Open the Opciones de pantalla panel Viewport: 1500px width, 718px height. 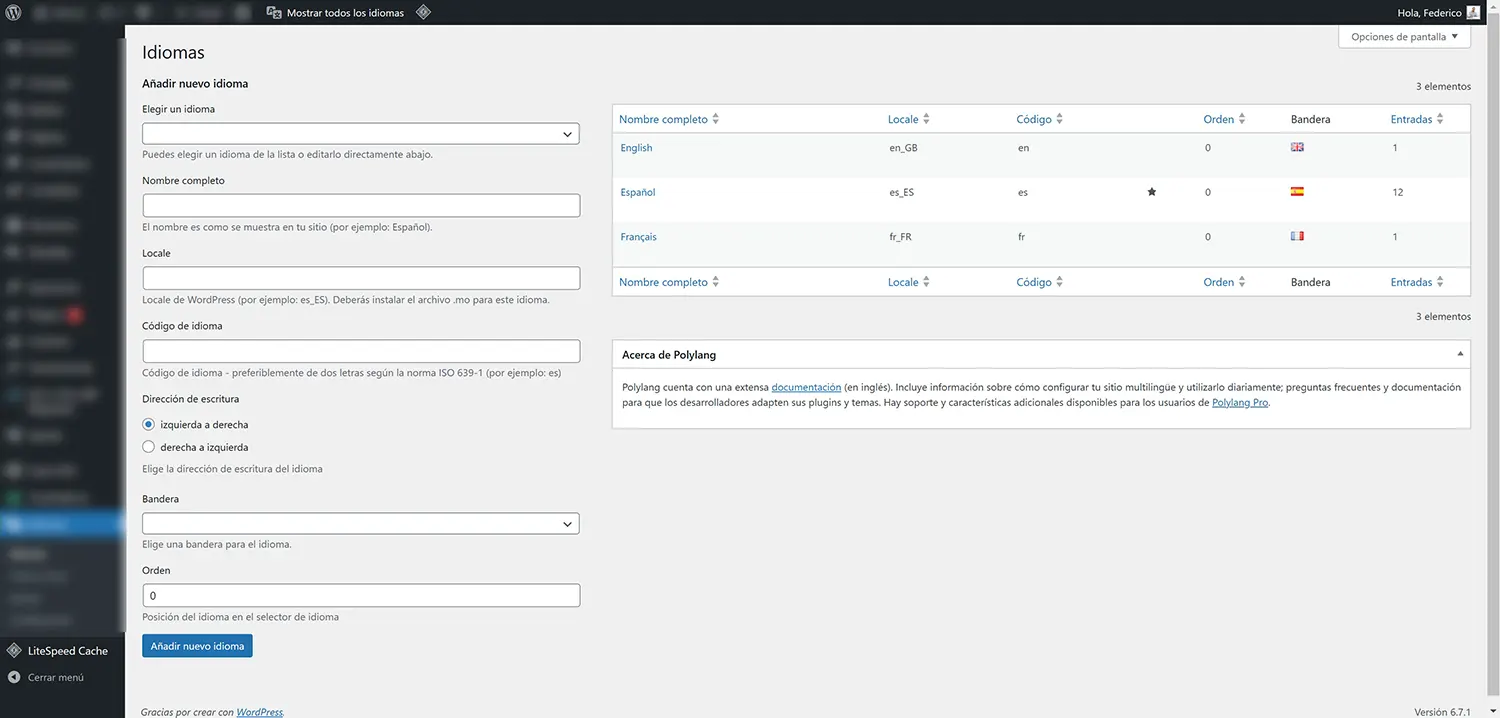[1403, 36]
